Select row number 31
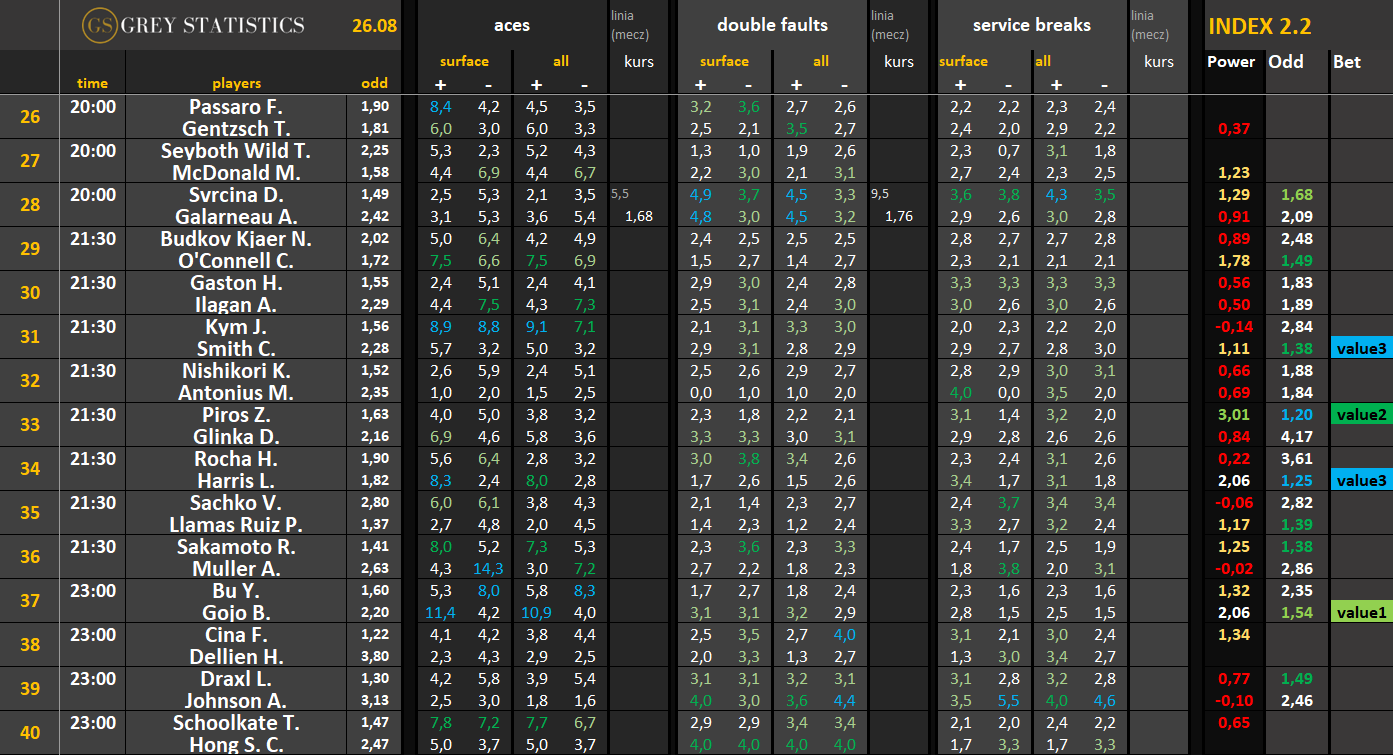Screen dimensions: 1393x755 (x=30, y=337)
